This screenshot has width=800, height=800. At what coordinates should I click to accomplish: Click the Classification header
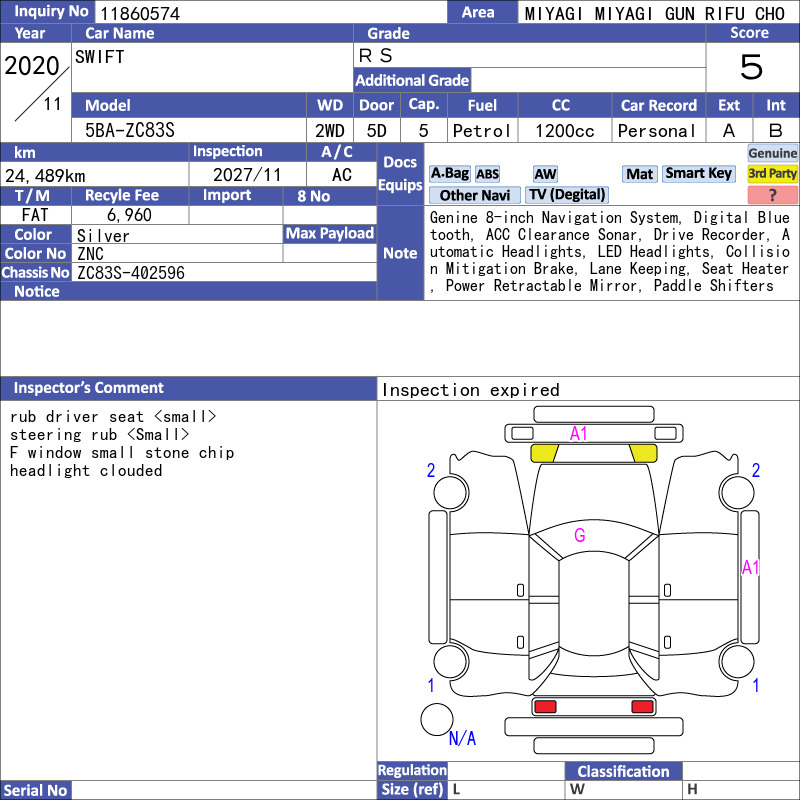click(x=623, y=771)
